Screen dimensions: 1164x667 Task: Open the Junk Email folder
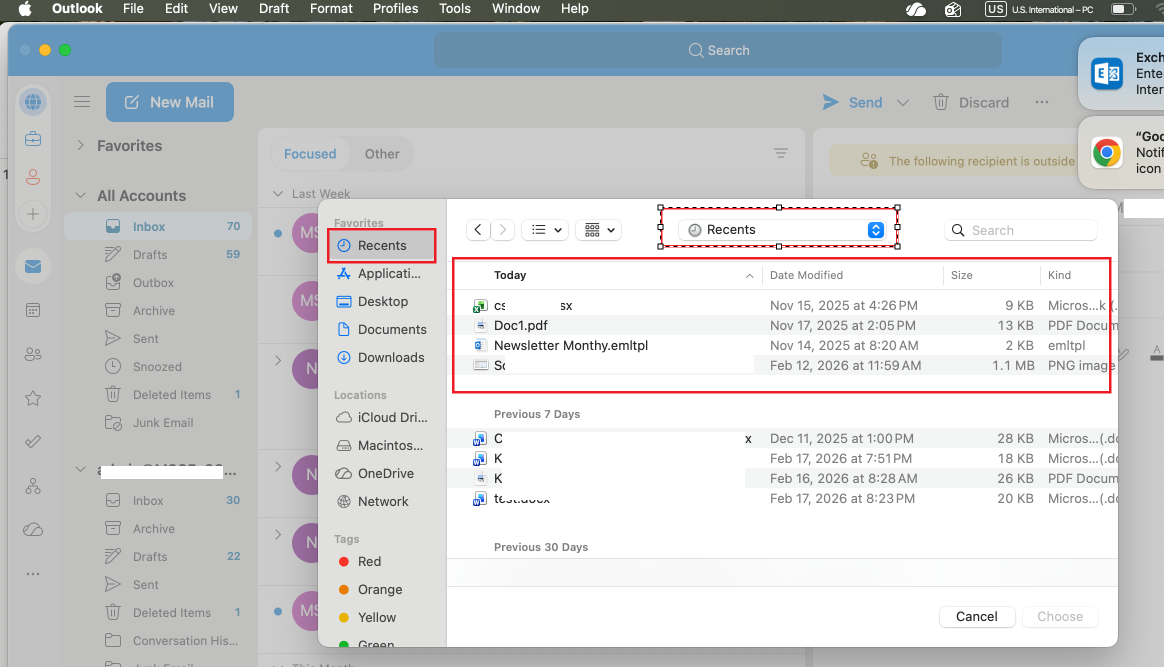tap(158, 423)
